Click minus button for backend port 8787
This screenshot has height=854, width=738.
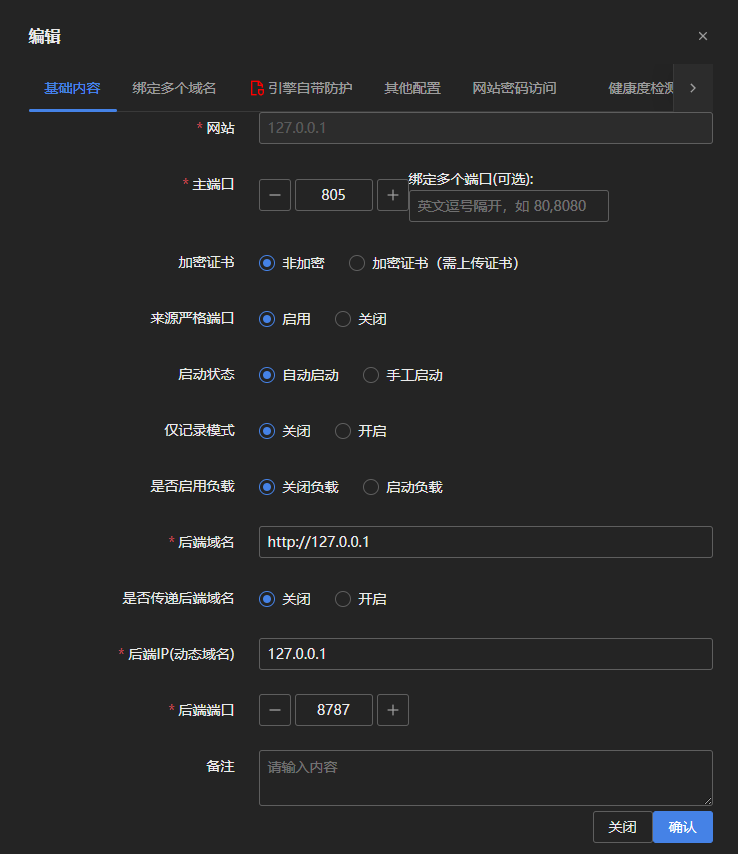point(275,710)
